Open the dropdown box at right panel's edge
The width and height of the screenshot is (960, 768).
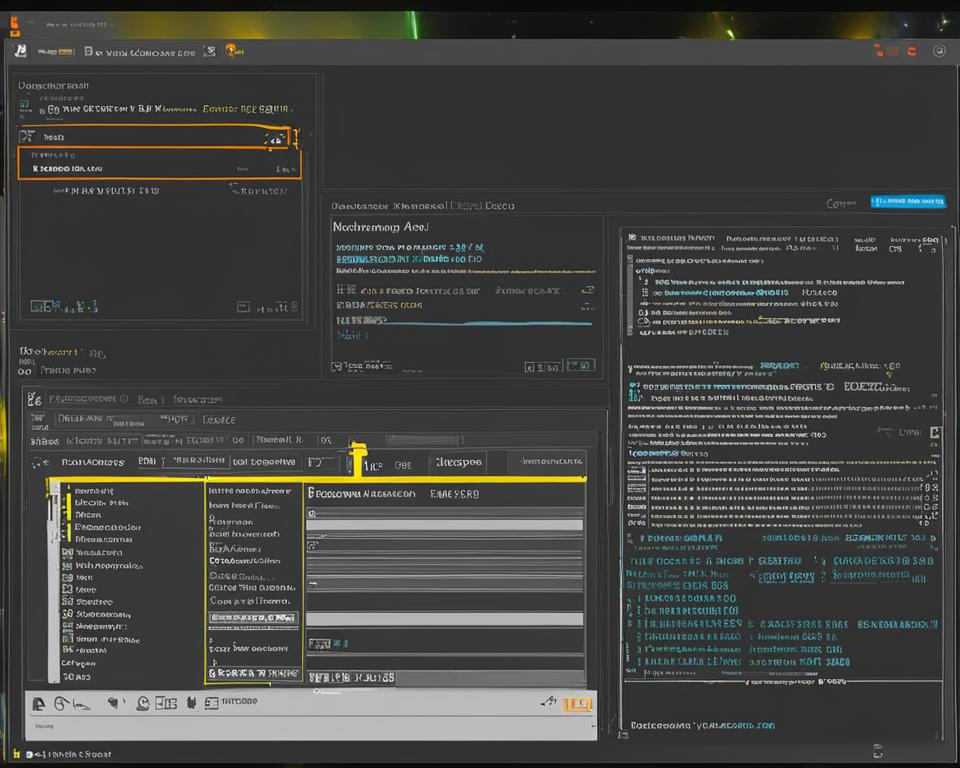(x=935, y=433)
